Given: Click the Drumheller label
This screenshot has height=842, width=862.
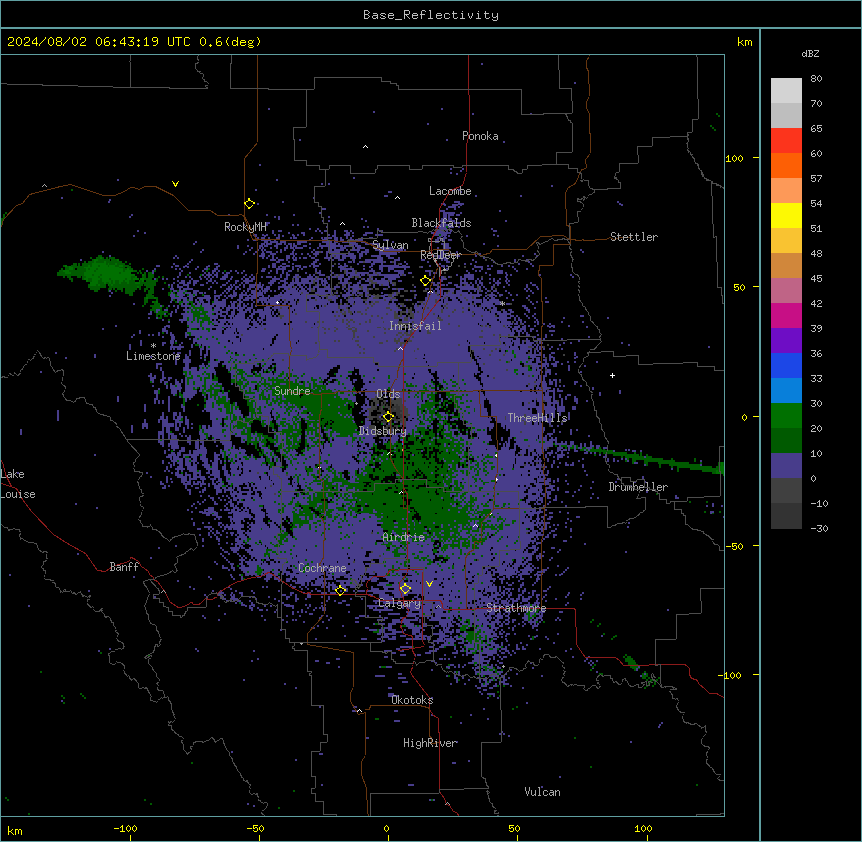Looking at the screenshot, I should click(x=638, y=487).
